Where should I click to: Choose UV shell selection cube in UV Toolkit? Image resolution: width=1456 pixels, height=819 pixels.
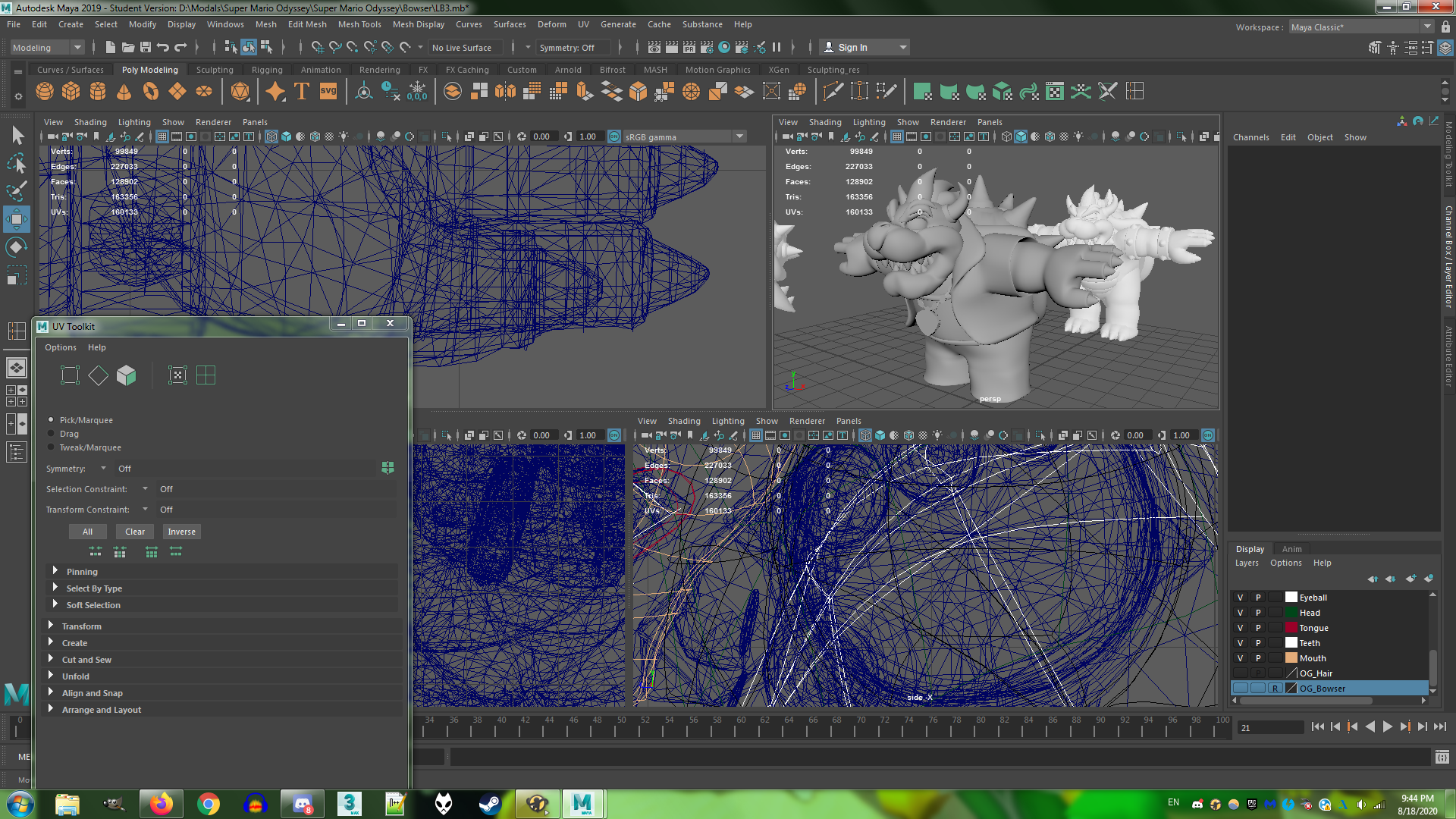click(x=127, y=375)
